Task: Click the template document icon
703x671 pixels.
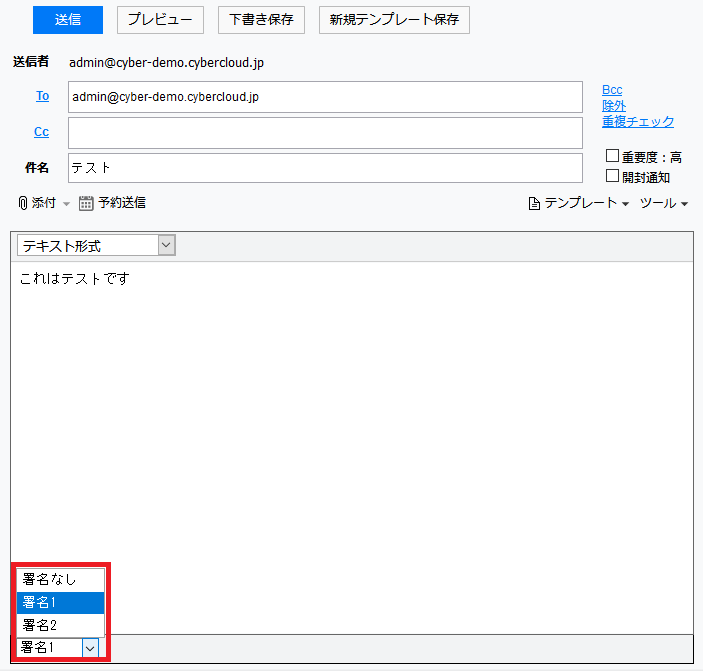Action: pos(535,204)
